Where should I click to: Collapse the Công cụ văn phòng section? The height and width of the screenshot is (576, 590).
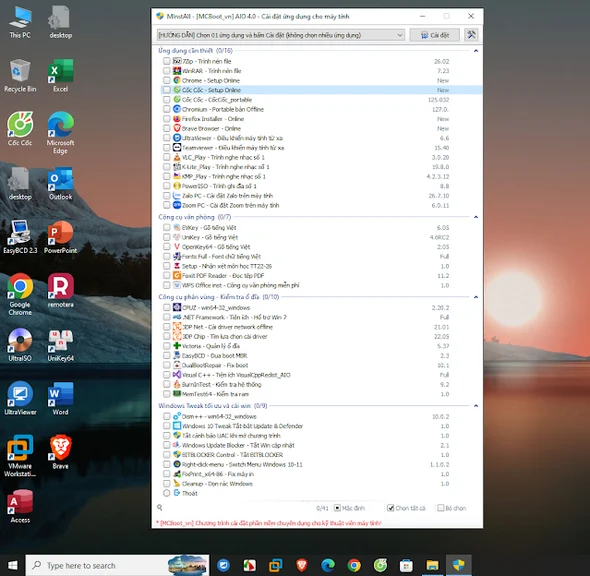point(476,217)
